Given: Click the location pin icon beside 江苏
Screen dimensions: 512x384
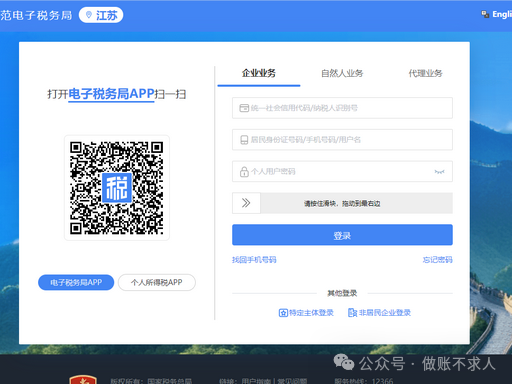Looking at the screenshot, I should point(89,15).
